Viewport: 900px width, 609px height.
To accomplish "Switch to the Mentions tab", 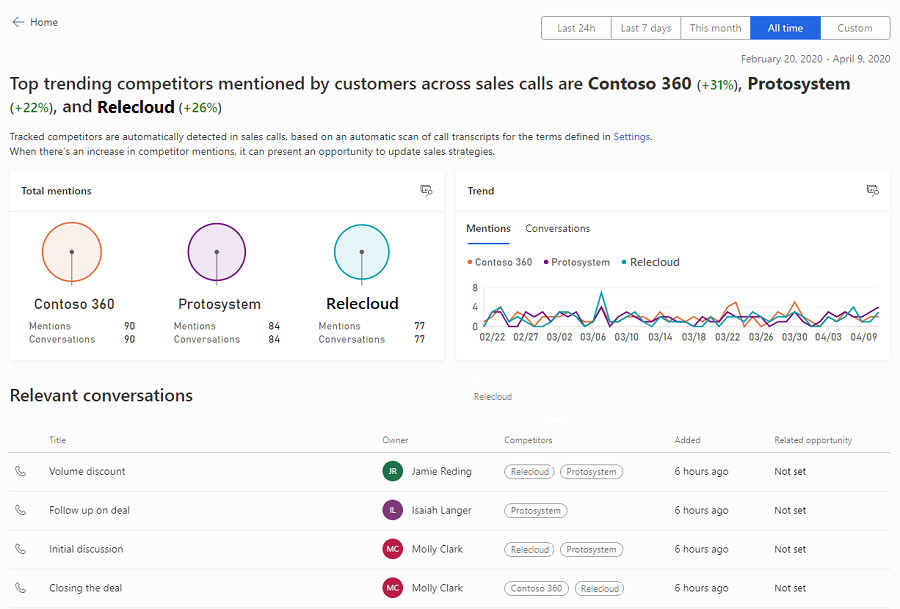I will (x=488, y=228).
